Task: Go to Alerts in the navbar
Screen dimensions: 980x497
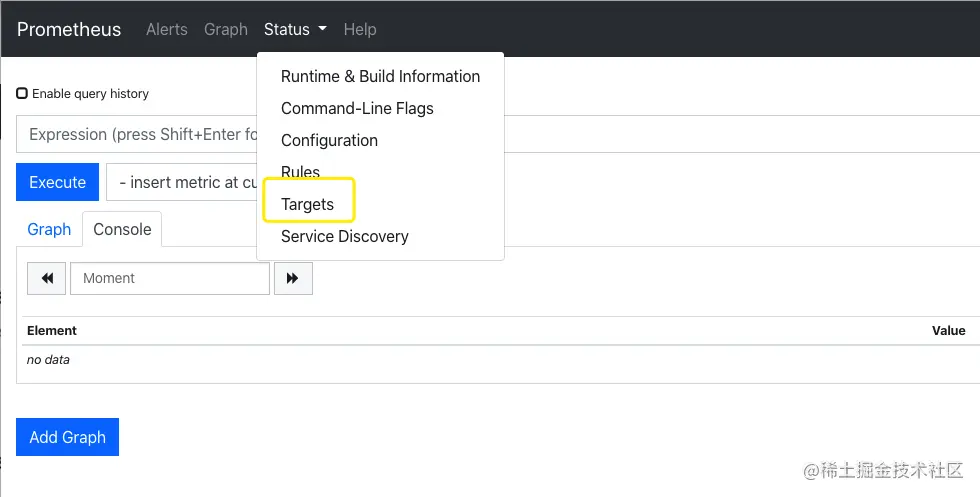Action: (x=166, y=30)
